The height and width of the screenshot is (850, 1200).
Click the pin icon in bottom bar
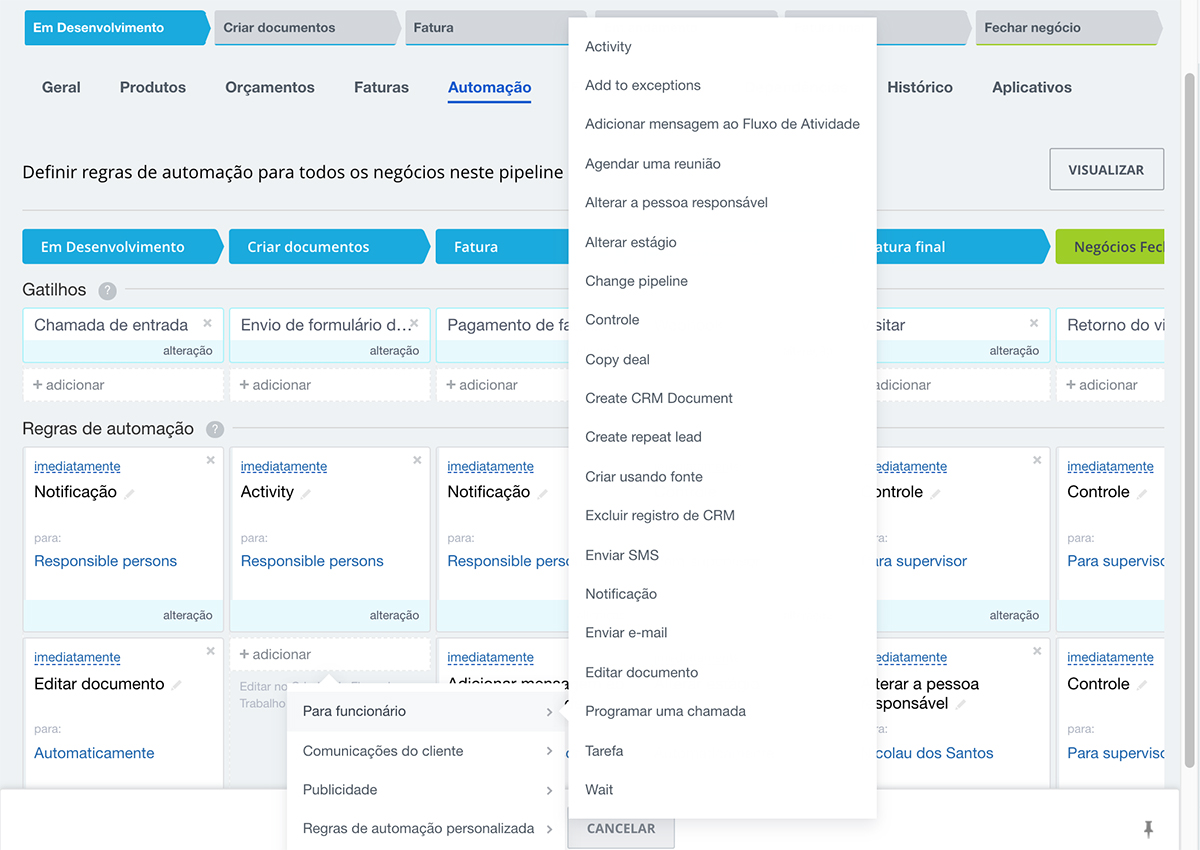tap(1148, 828)
